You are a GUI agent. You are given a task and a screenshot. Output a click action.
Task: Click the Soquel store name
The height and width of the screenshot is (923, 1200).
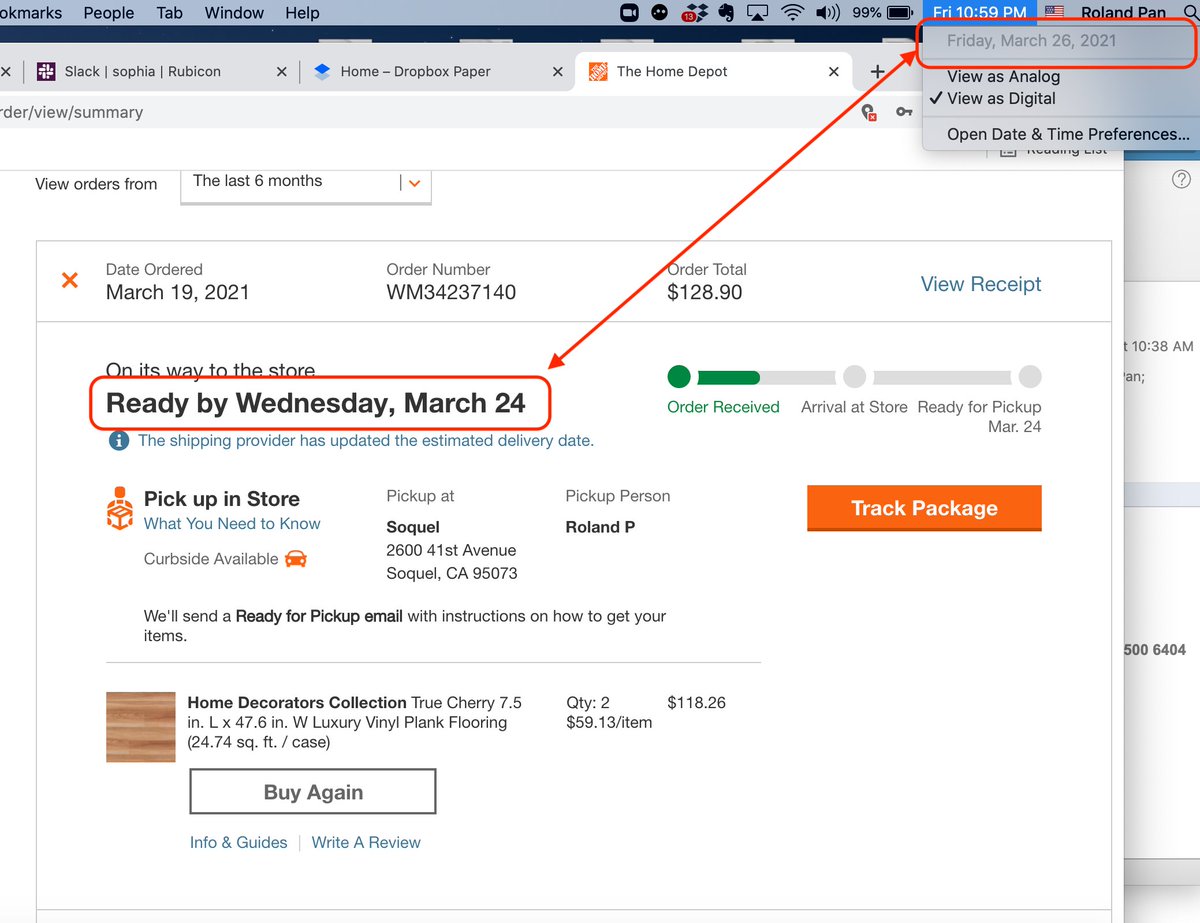pos(413,527)
